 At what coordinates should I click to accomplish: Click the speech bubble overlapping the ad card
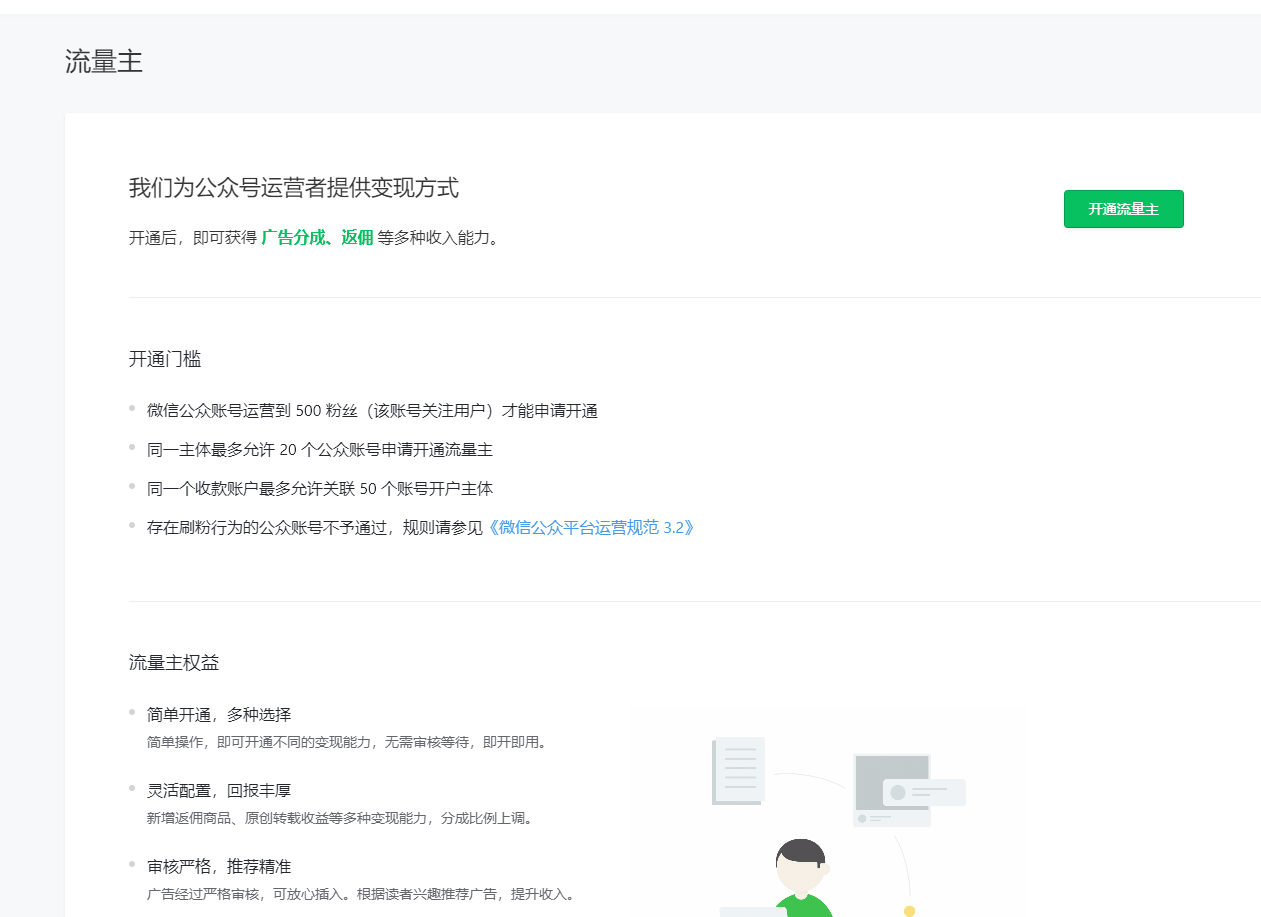[x=924, y=792]
